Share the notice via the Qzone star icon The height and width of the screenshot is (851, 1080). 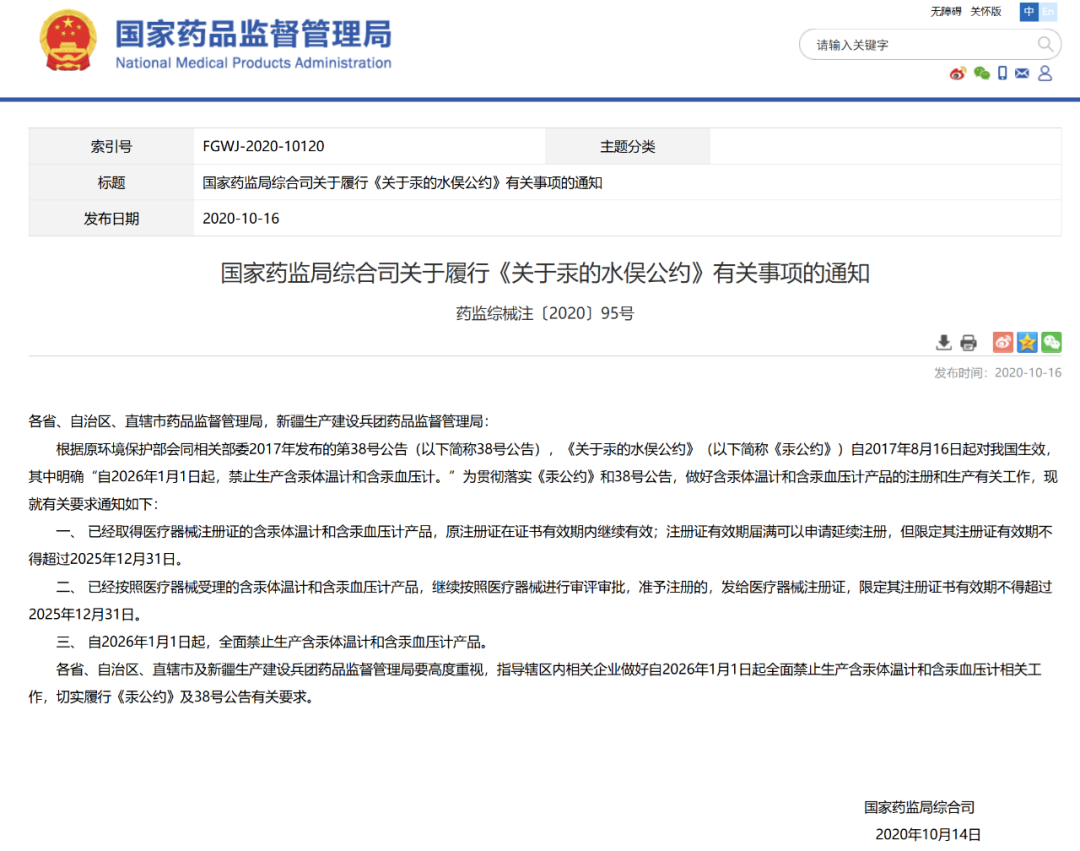click(1026, 342)
